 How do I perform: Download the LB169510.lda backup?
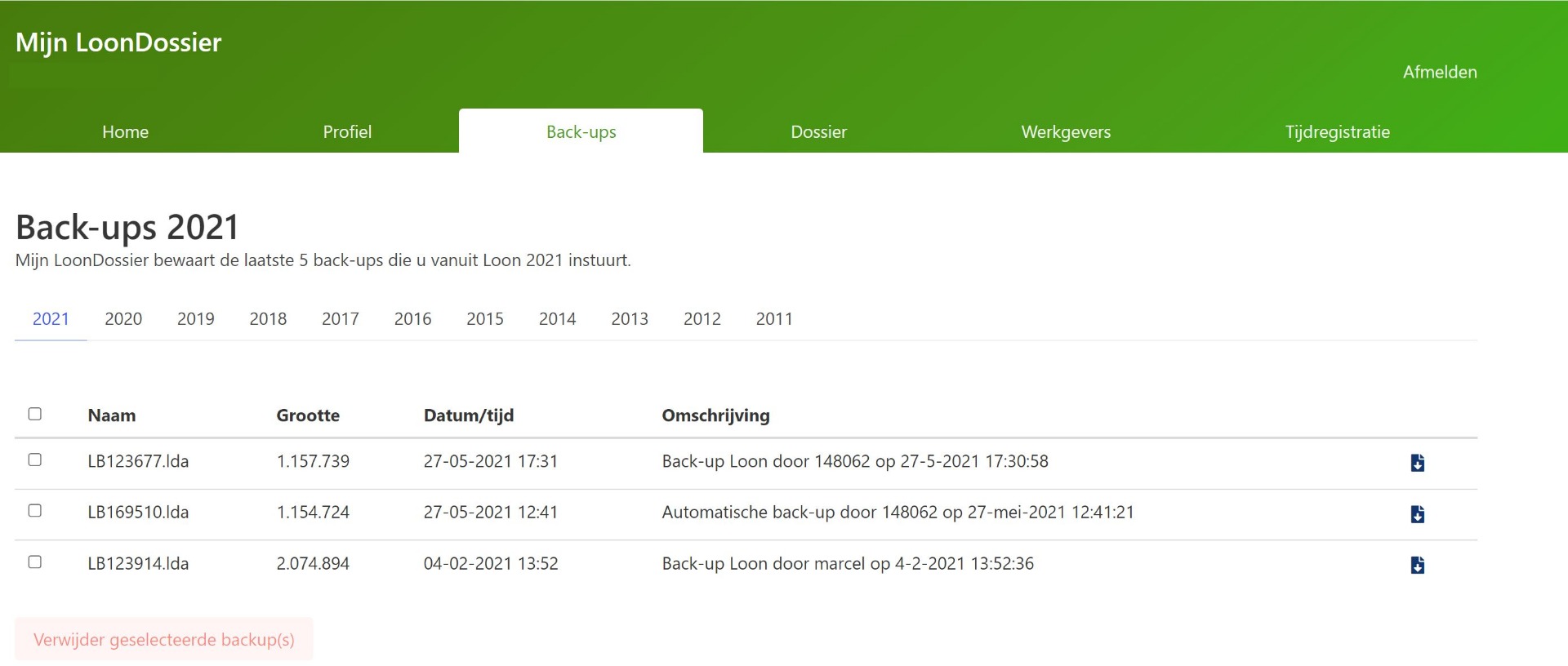pos(1418,513)
